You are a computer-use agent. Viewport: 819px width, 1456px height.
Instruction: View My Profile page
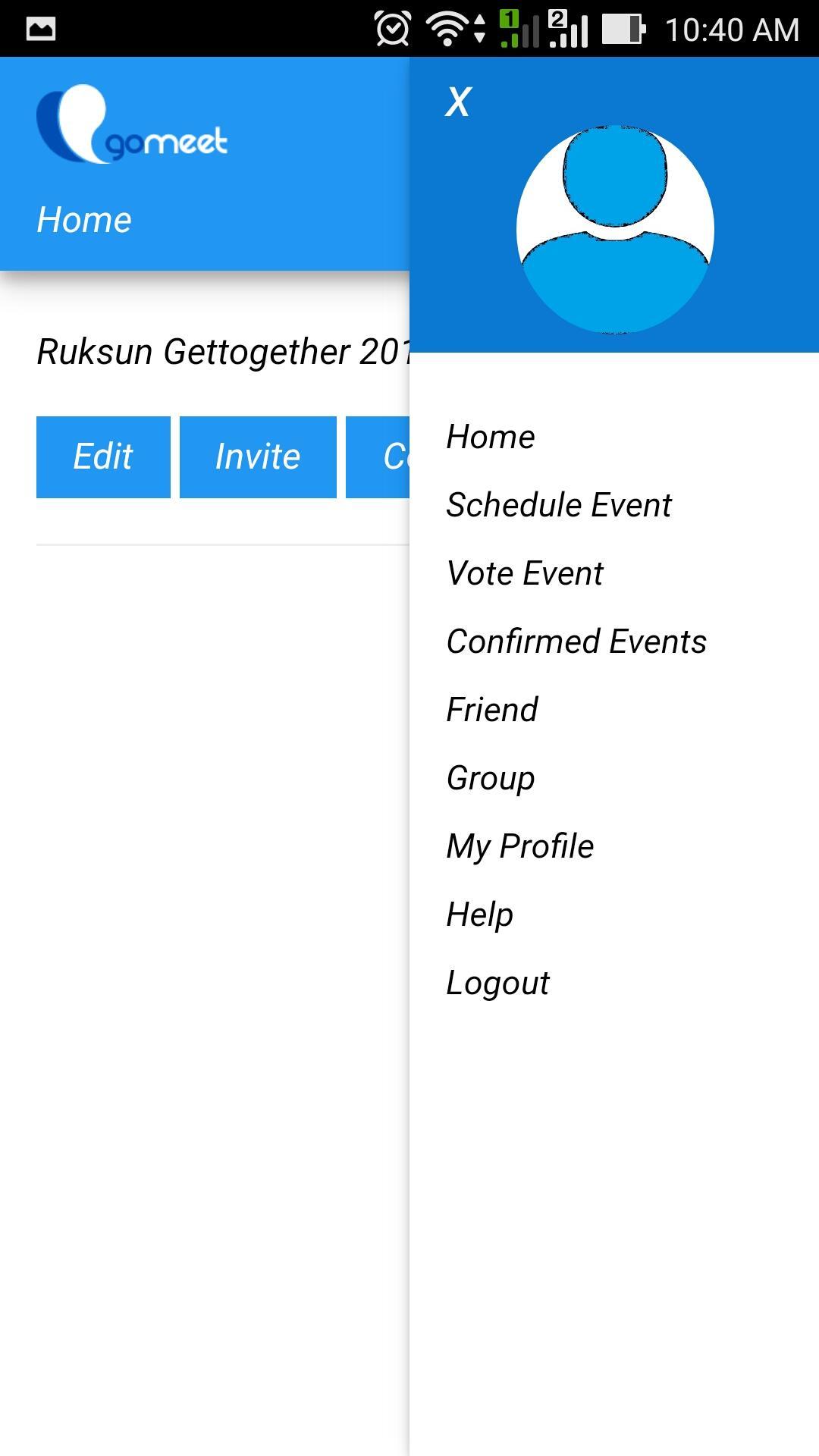click(520, 846)
